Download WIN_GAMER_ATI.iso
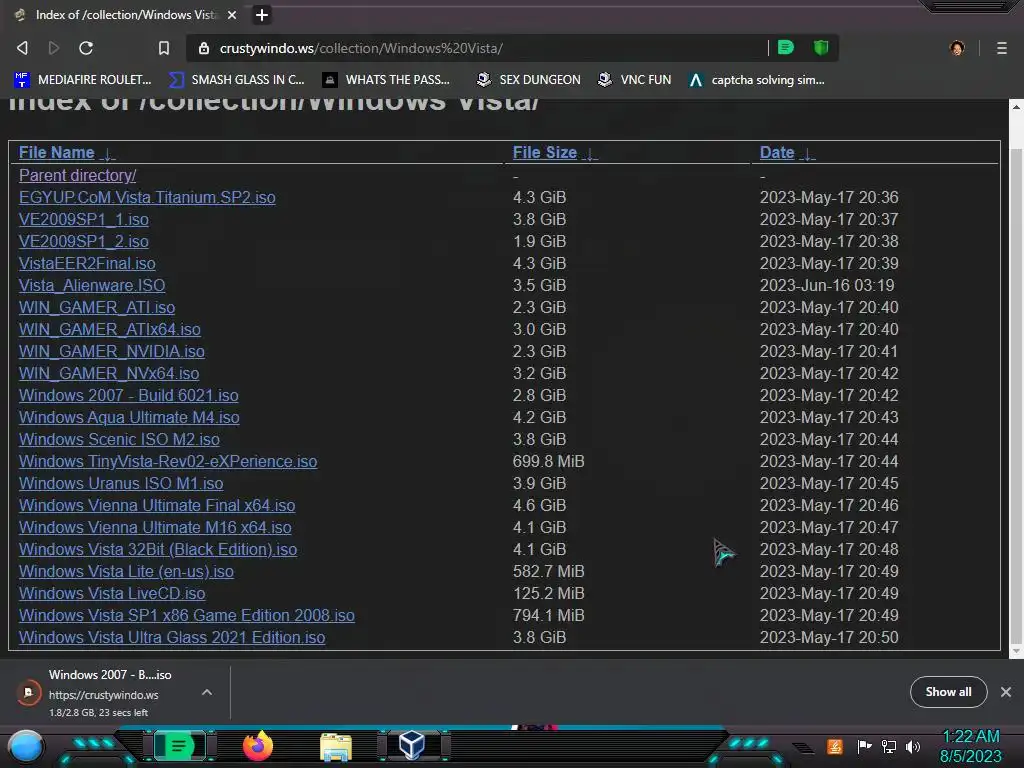Viewport: 1024px width, 768px height. pos(97,307)
